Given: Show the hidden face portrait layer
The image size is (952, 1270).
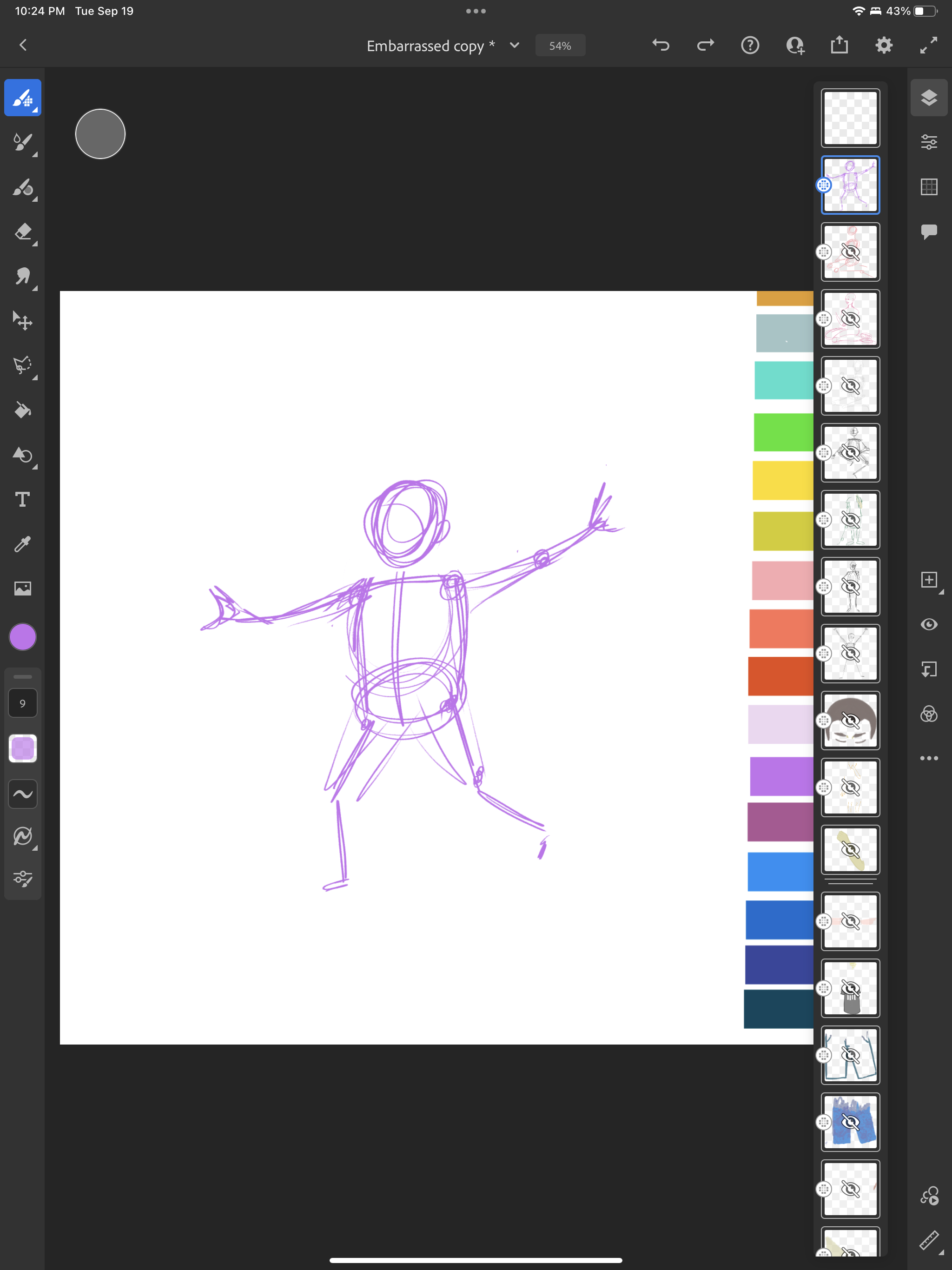Looking at the screenshot, I should (x=850, y=721).
